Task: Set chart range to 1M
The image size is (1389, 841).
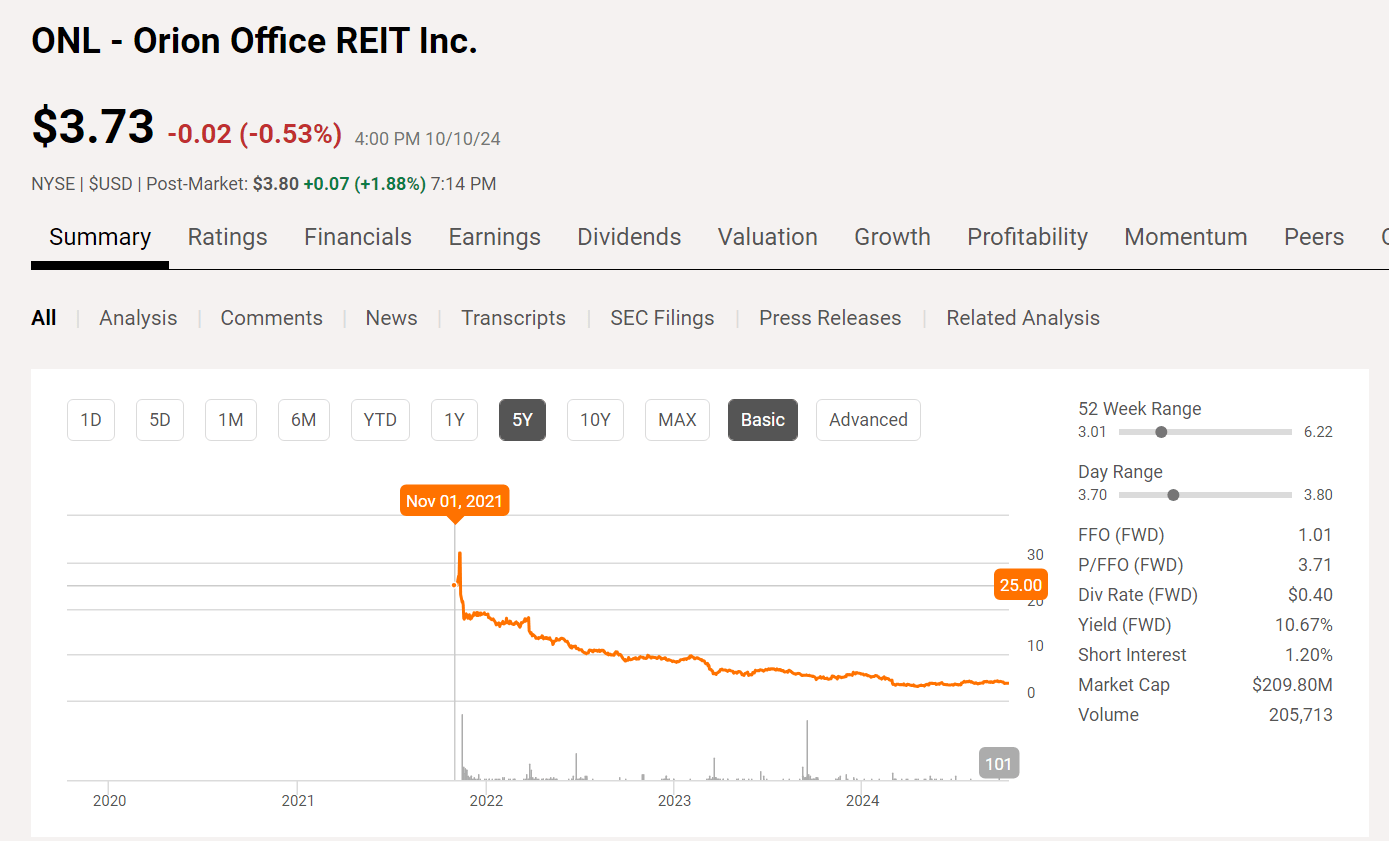Action: (230, 420)
